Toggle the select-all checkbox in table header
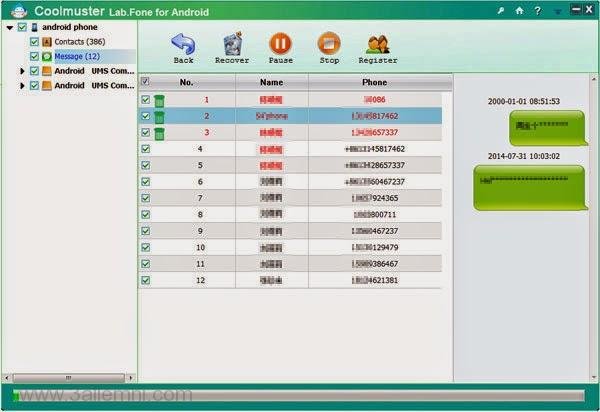The width and height of the screenshot is (600, 412). [146, 82]
